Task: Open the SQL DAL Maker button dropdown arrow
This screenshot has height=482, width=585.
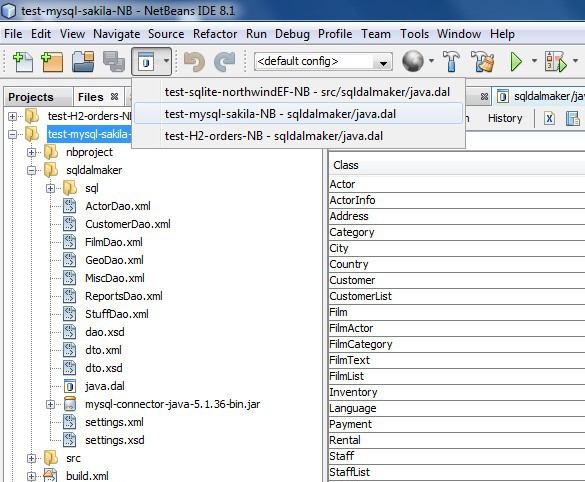Action: click(166, 61)
